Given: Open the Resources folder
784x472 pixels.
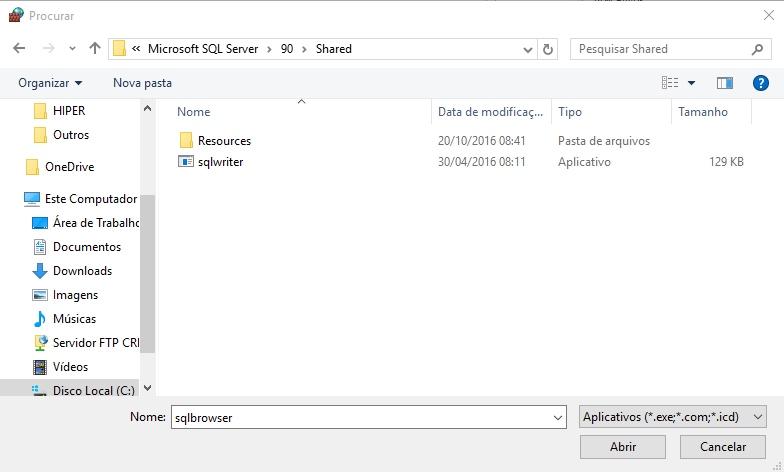Looking at the screenshot, I should pos(224,141).
